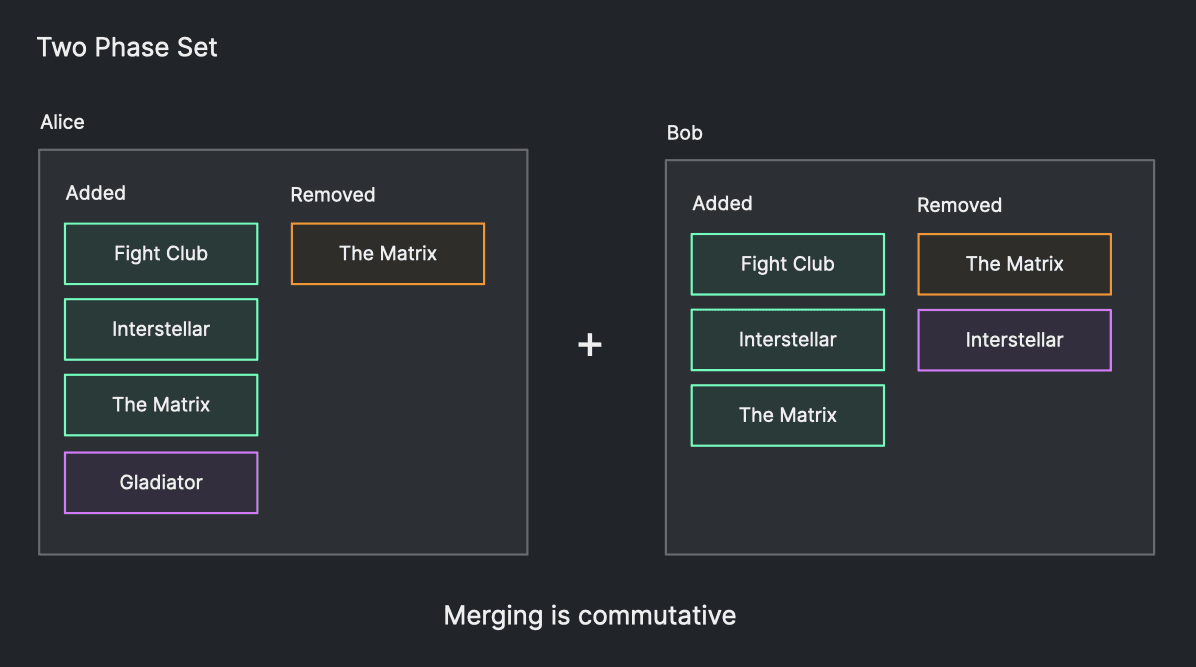1196x667 pixels.
Task: Click purple Interstellar in Bob's Removed column
Action: (1014, 340)
